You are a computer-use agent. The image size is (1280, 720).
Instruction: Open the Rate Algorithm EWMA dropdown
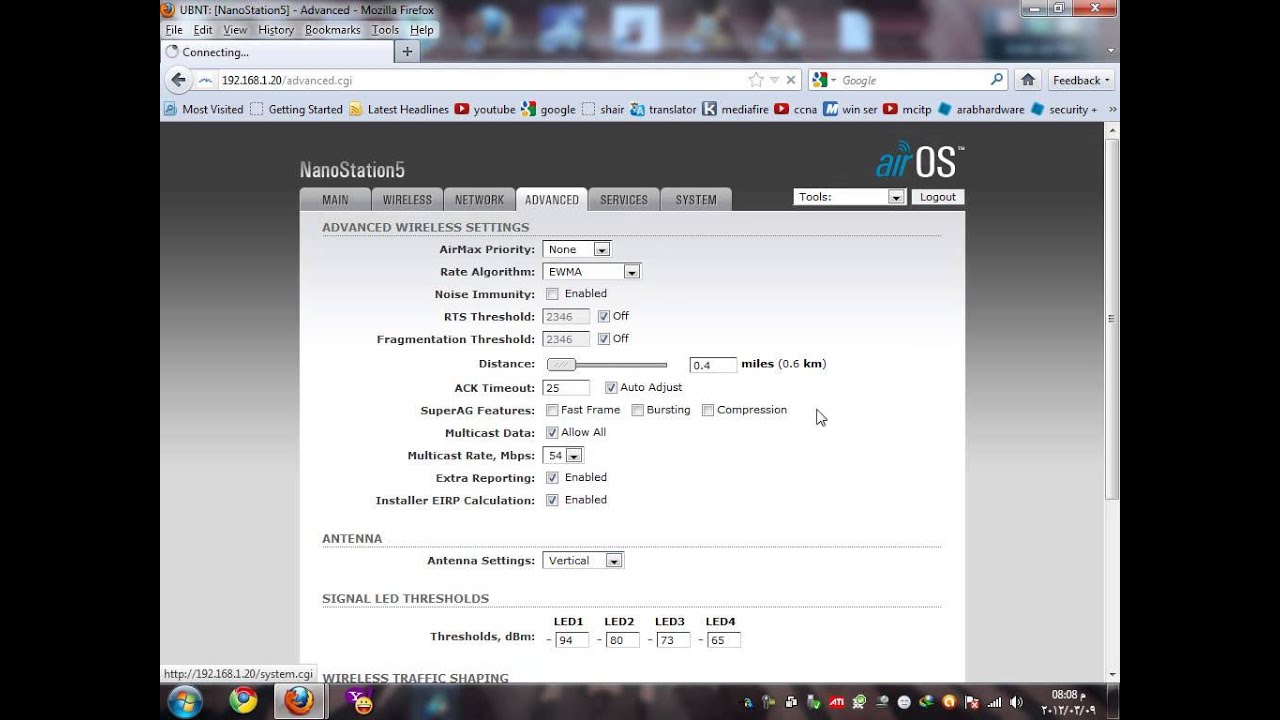[591, 271]
